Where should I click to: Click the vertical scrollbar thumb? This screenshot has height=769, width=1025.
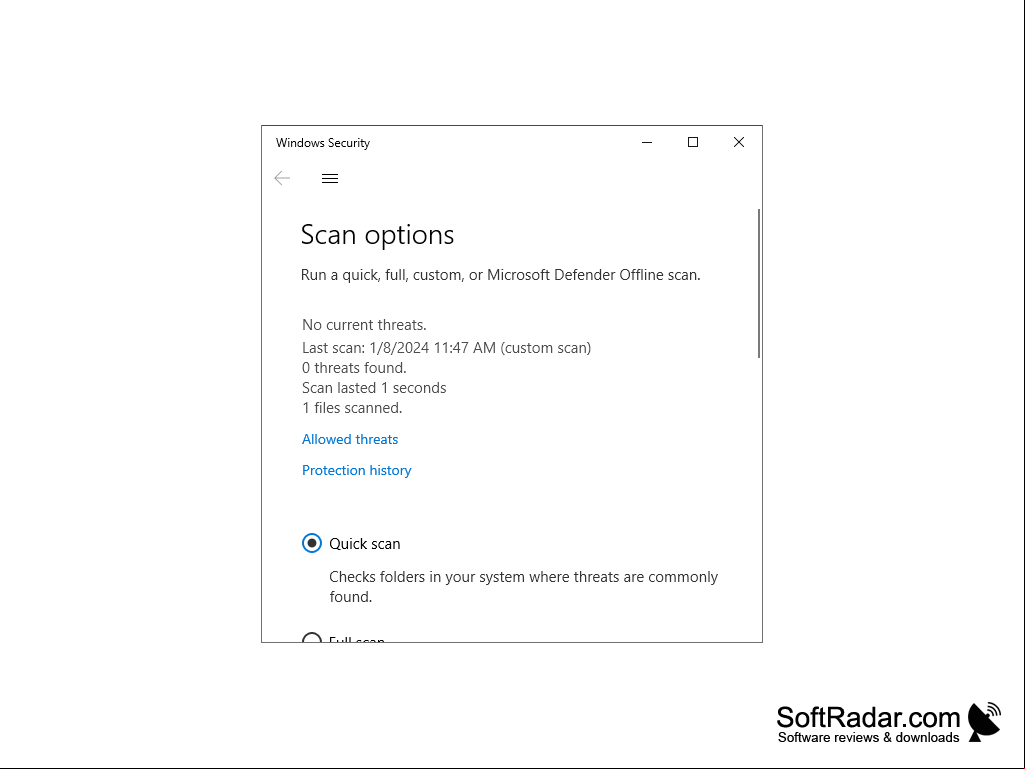tap(759, 283)
